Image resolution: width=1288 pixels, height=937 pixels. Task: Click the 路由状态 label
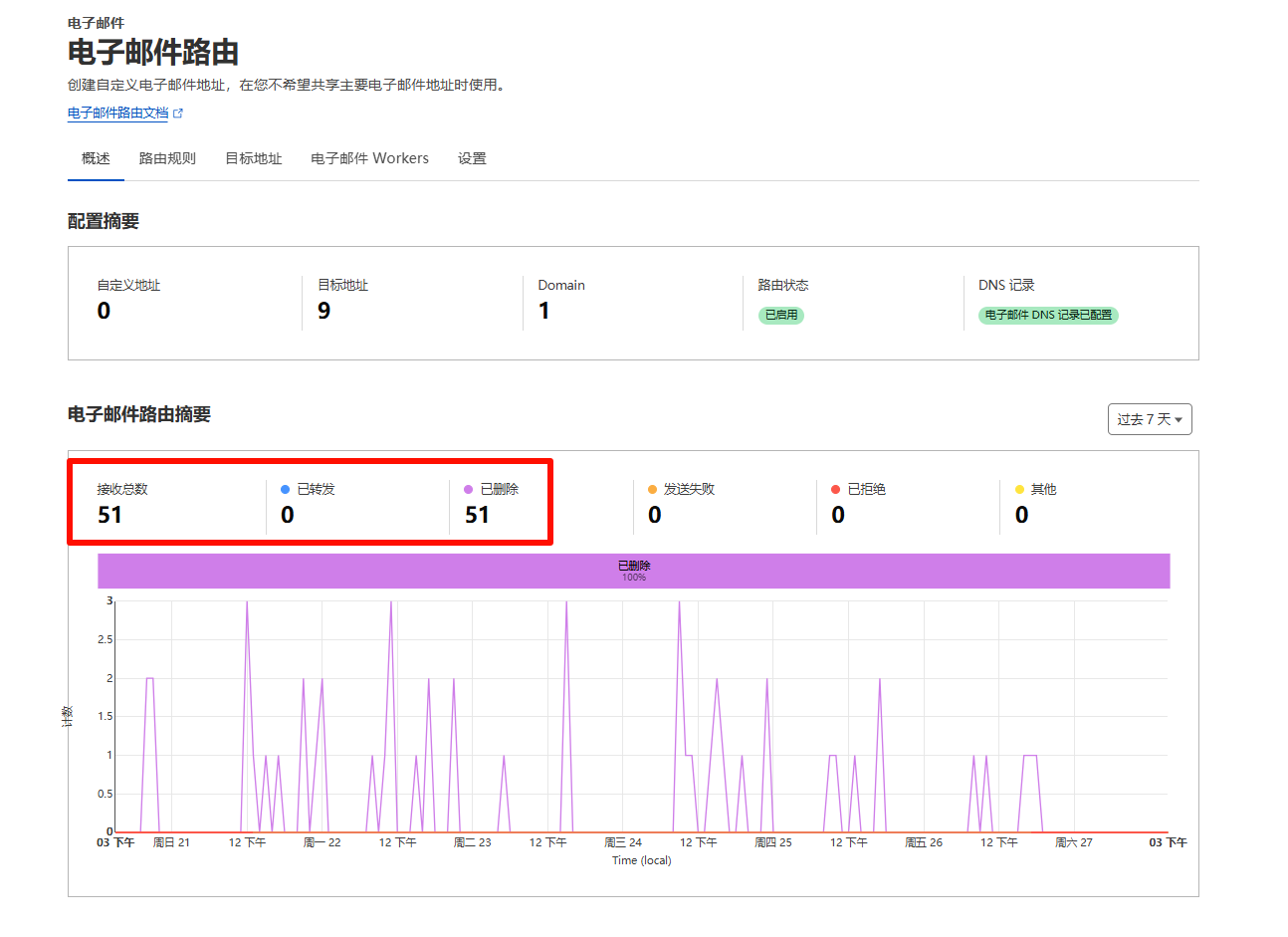(783, 285)
